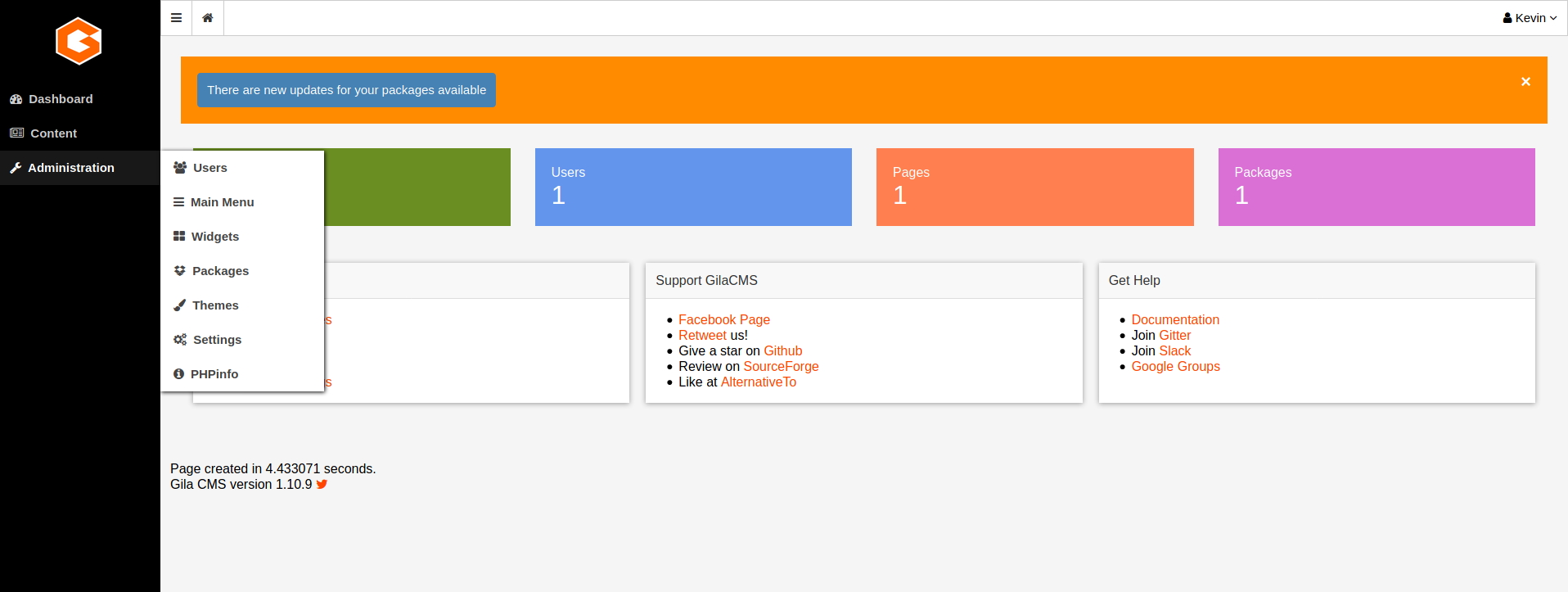Click the orange Pages stat card

tap(1034, 187)
